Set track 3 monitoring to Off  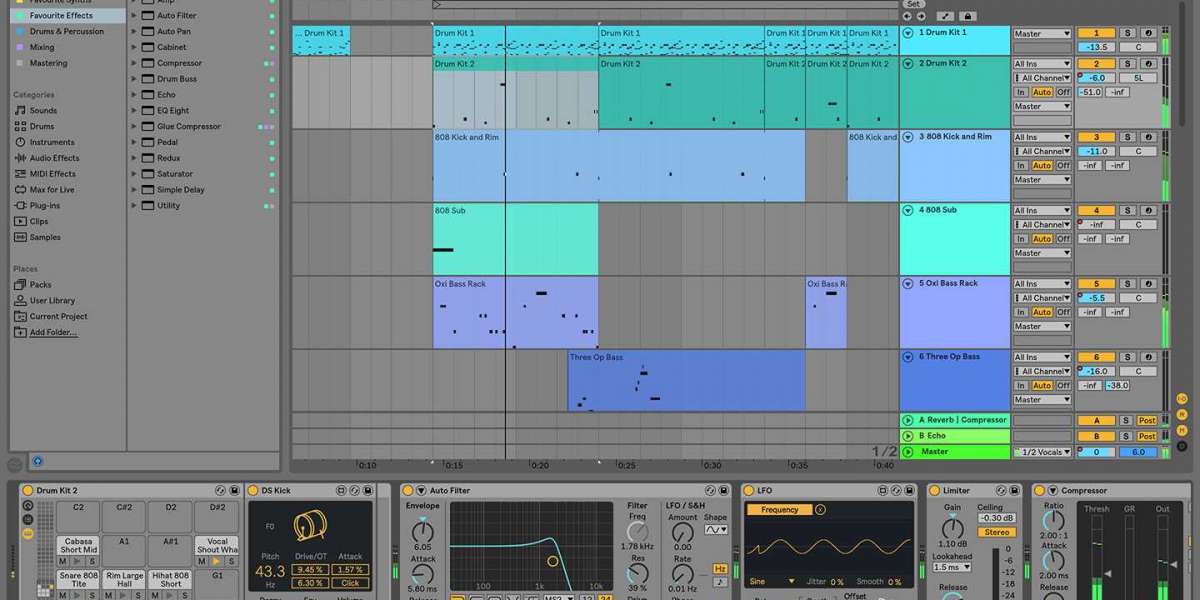(1063, 166)
